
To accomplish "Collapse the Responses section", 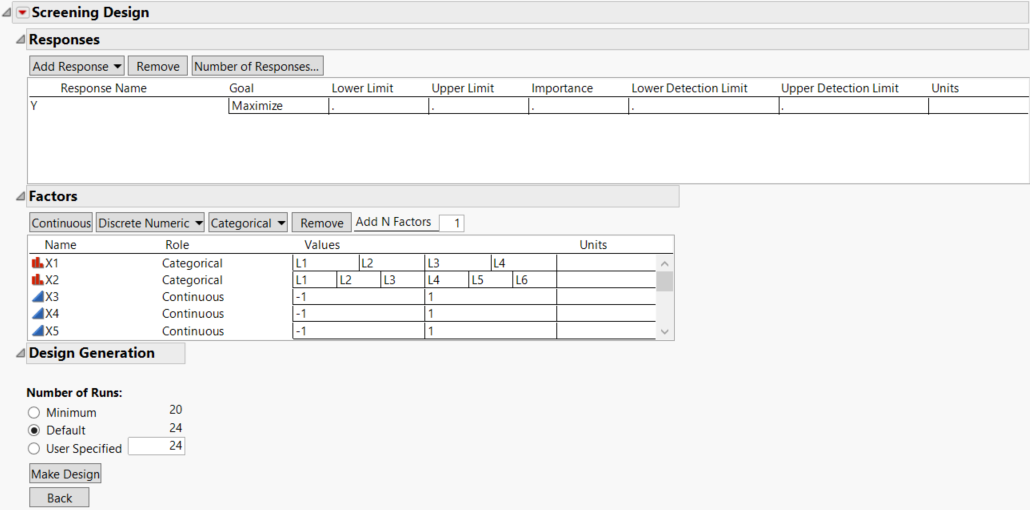I will (20, 40).
